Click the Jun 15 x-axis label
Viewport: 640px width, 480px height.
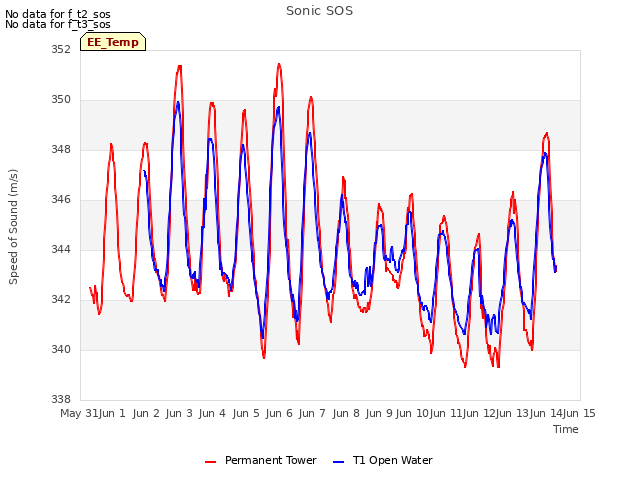click(x=579, y=413)
